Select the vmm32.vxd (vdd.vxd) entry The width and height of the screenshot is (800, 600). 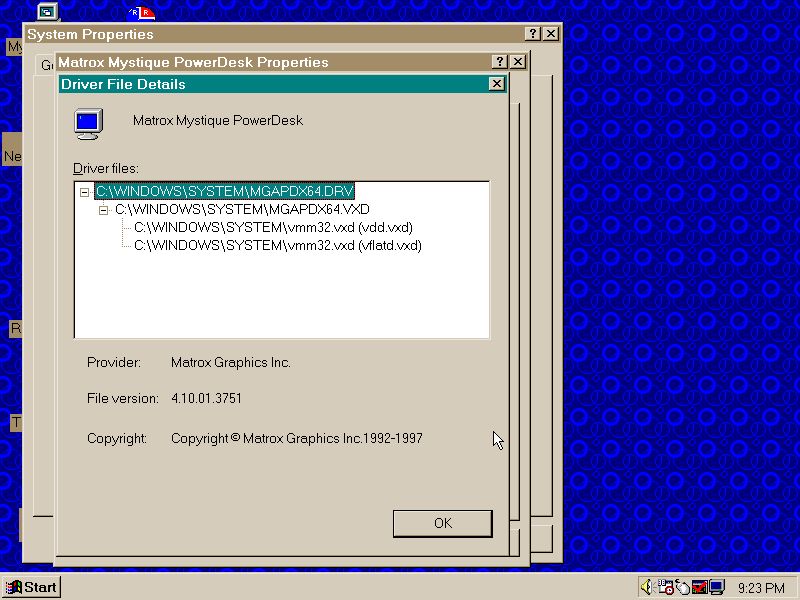(x=273, y=227)
